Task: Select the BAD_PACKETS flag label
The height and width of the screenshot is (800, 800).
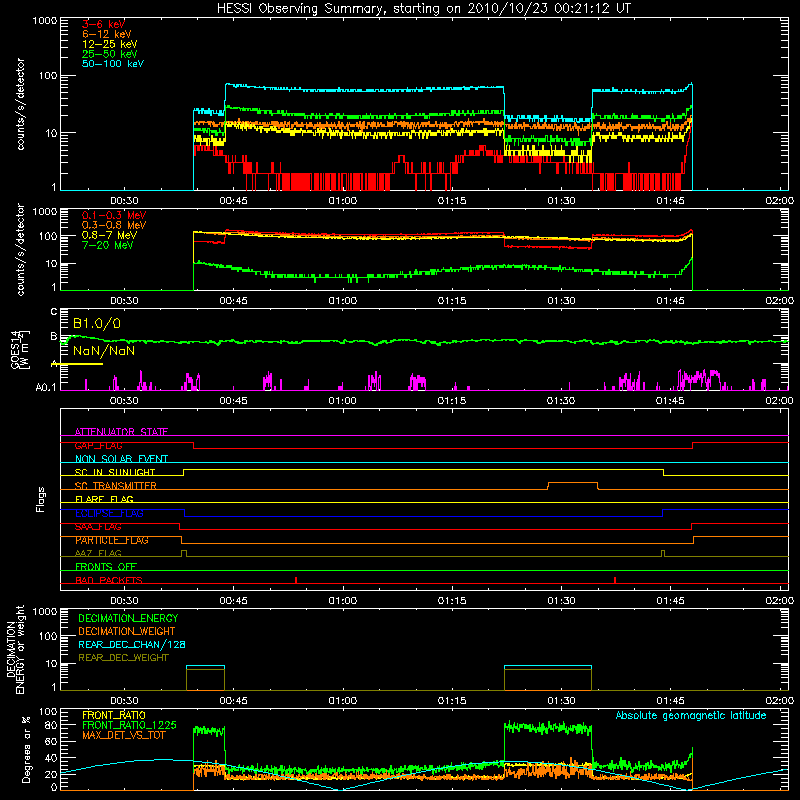Action: [x=109, y=580]
